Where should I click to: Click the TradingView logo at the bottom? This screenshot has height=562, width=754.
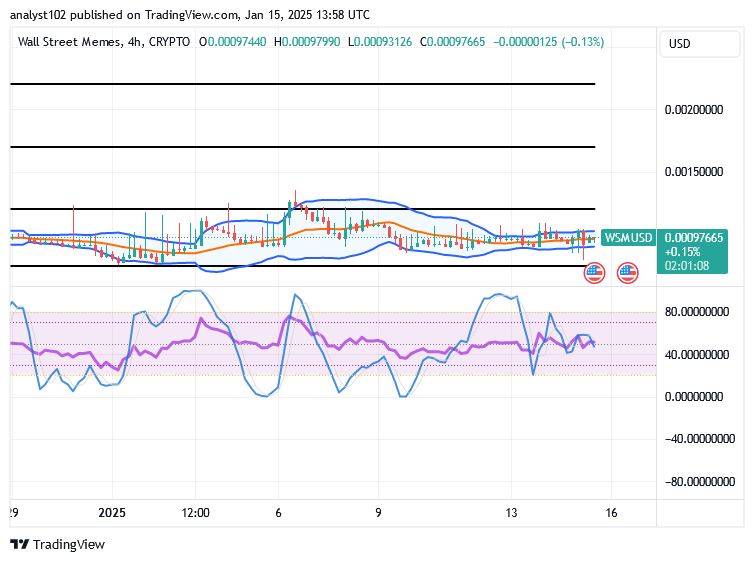pos(57,544)
